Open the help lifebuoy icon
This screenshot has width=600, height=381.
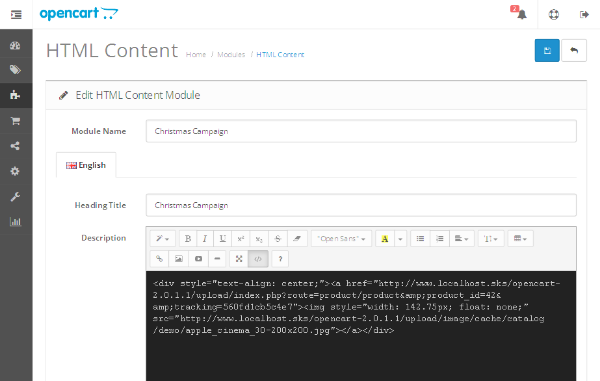(x=553, y=15)
